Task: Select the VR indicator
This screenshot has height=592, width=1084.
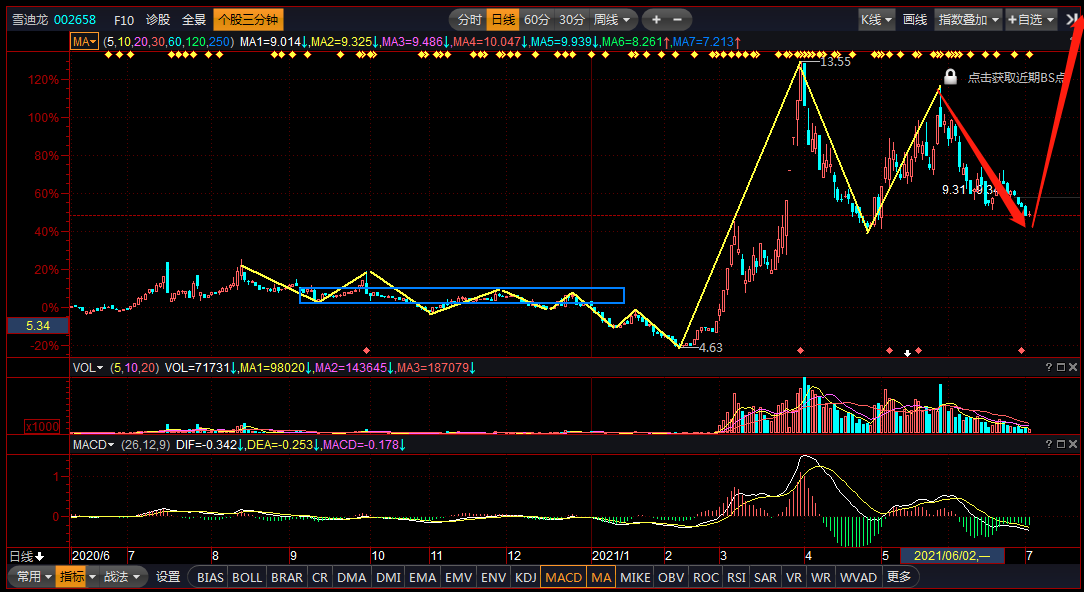Action: [794, 577]
